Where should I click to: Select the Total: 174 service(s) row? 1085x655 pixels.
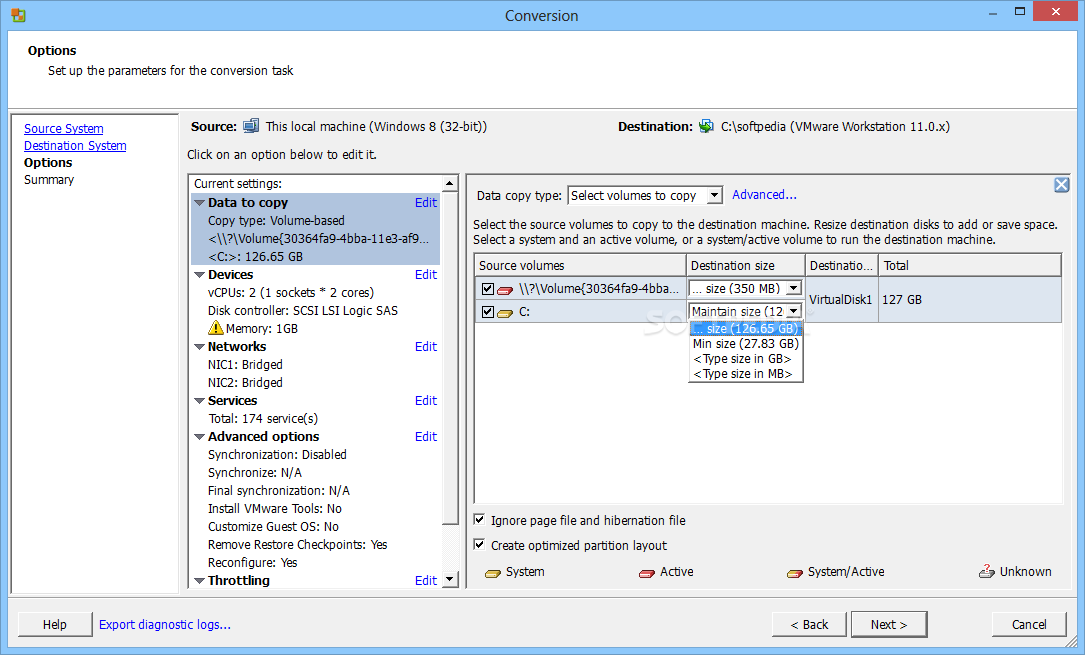pyautogui.click(x=316, y=418)
